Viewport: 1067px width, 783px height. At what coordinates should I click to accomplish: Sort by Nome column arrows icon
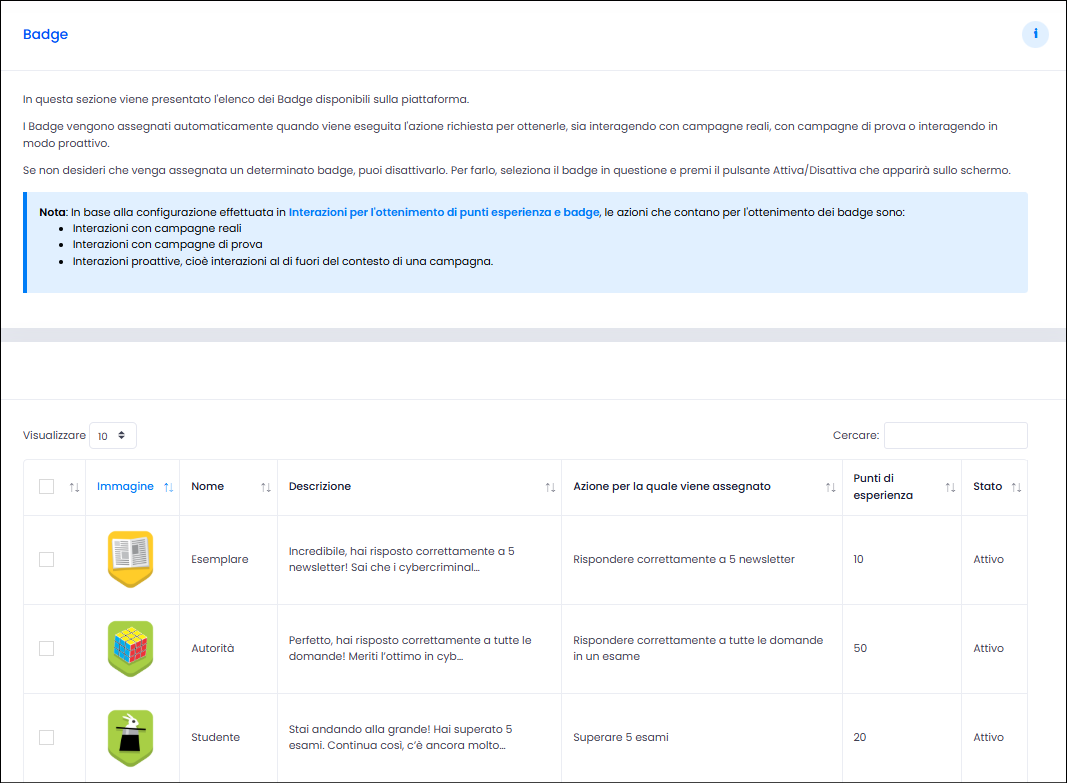pyautogui.click(x=266, y=487)
